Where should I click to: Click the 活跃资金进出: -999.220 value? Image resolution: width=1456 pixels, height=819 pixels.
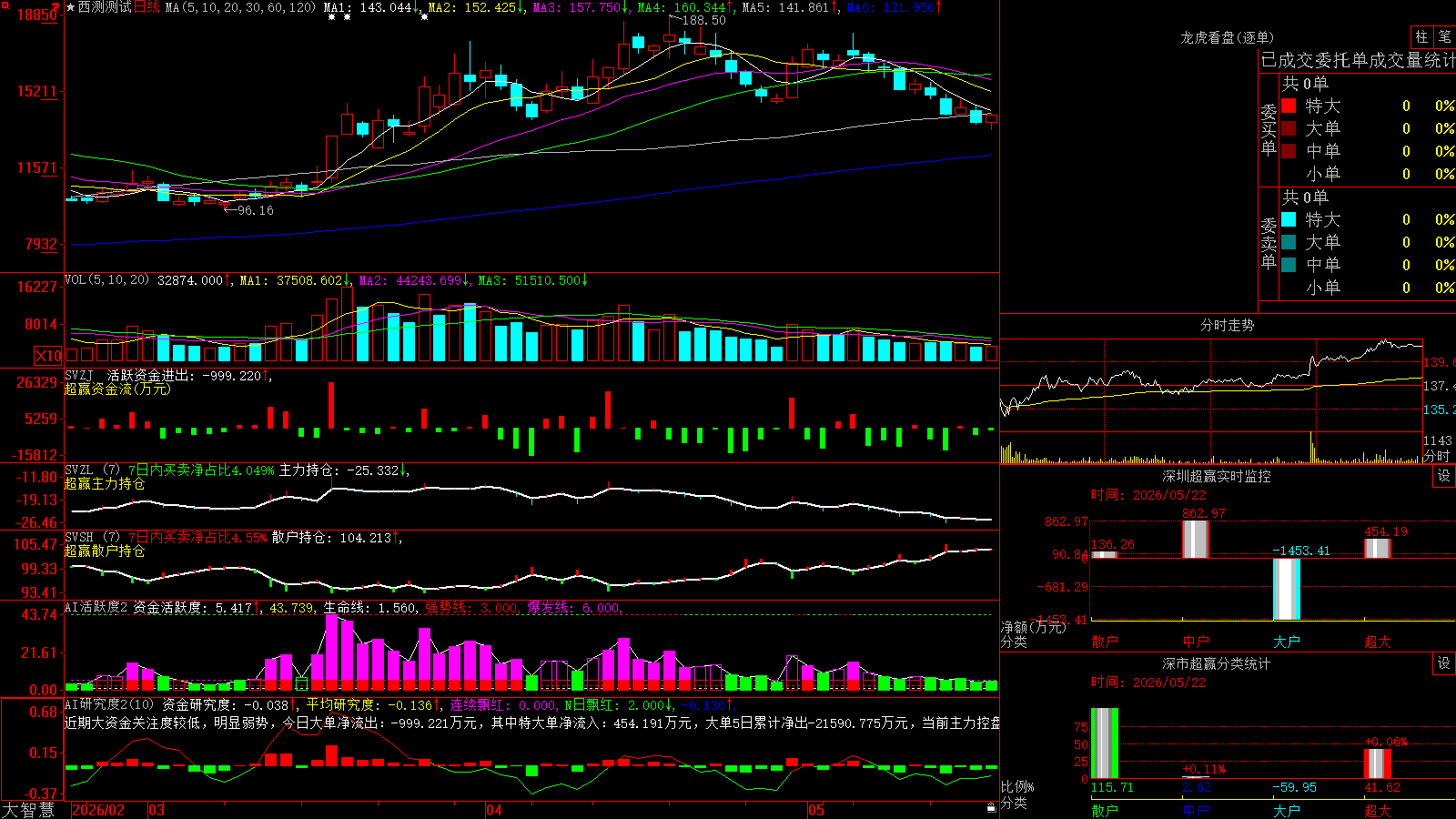pyautogui.click(x=185, y=375)
